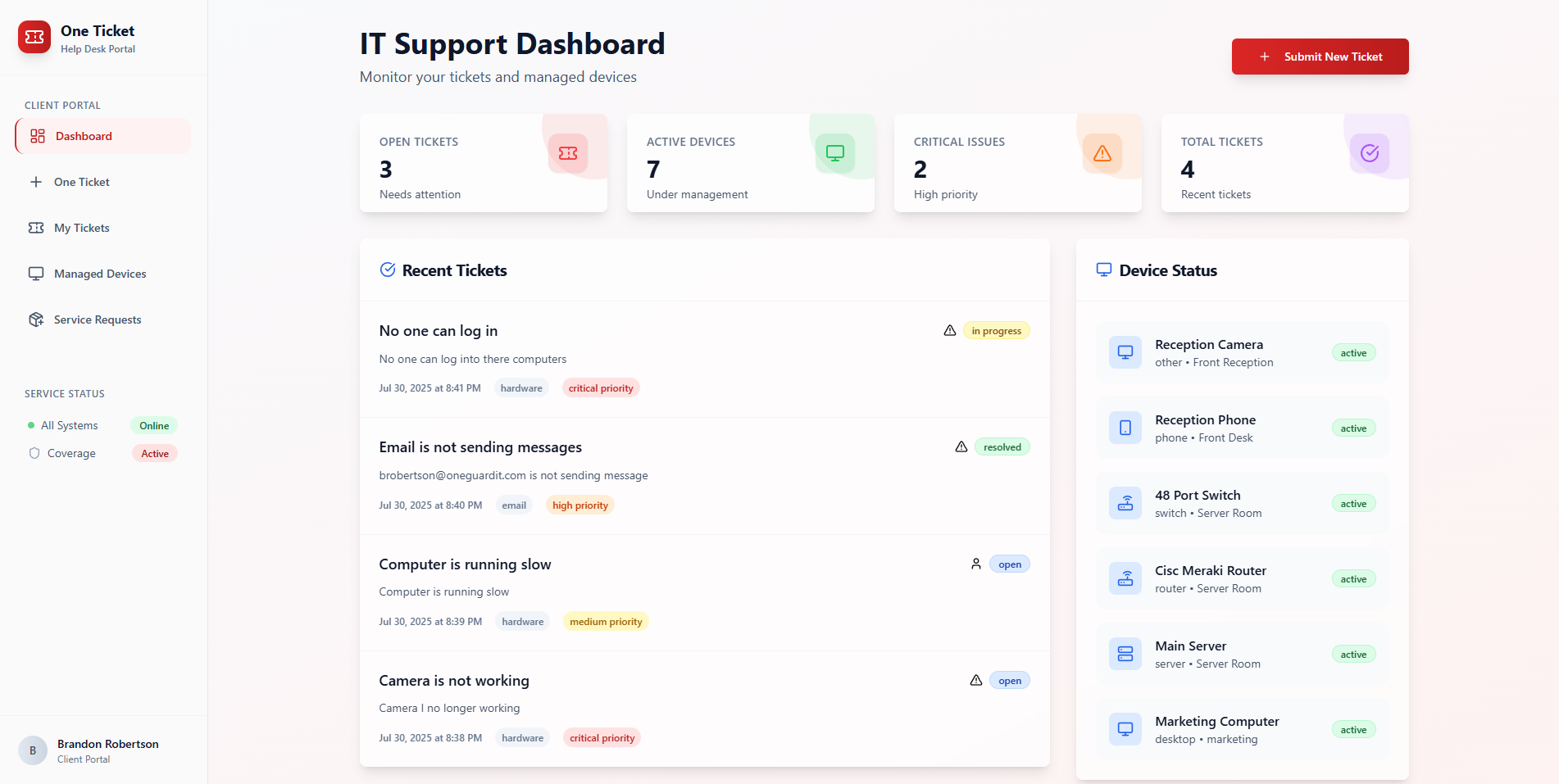Viewport: 1559px width, 784px height.
Task: Click 'Needs attention' in Open Tickets card
Action: pos(420,194)
